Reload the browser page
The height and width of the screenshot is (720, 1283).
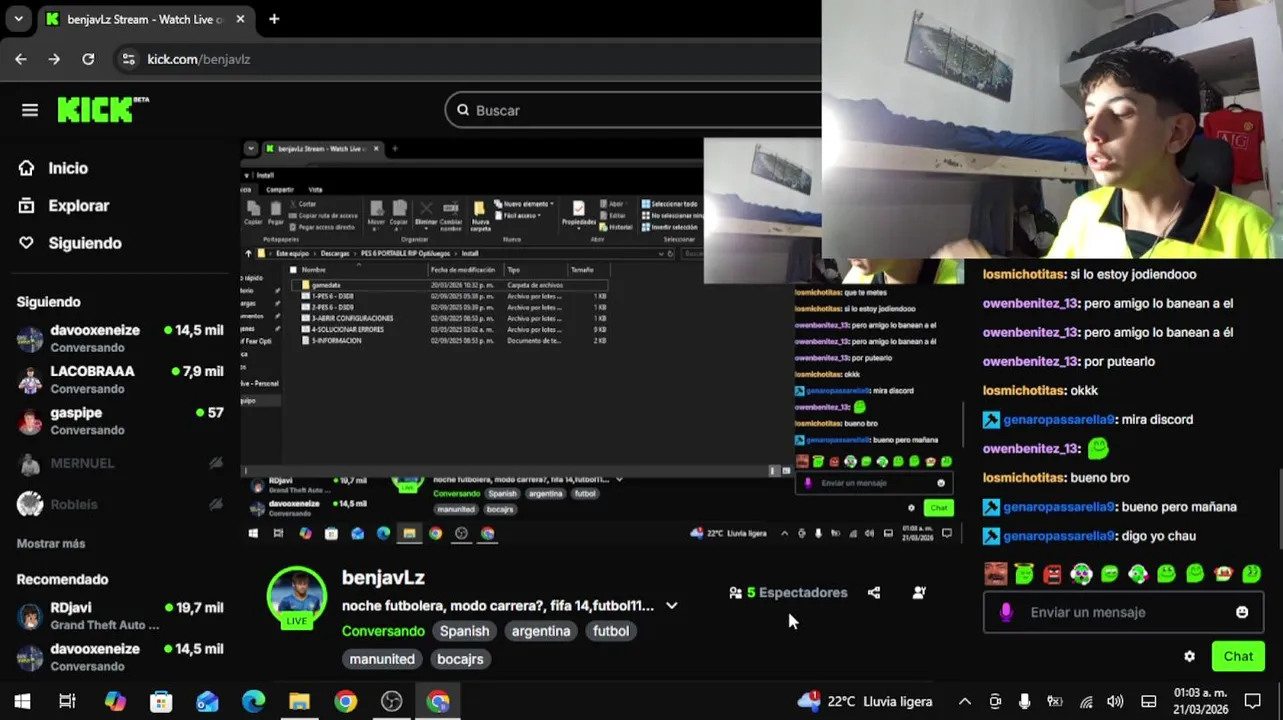pos(88,59)
